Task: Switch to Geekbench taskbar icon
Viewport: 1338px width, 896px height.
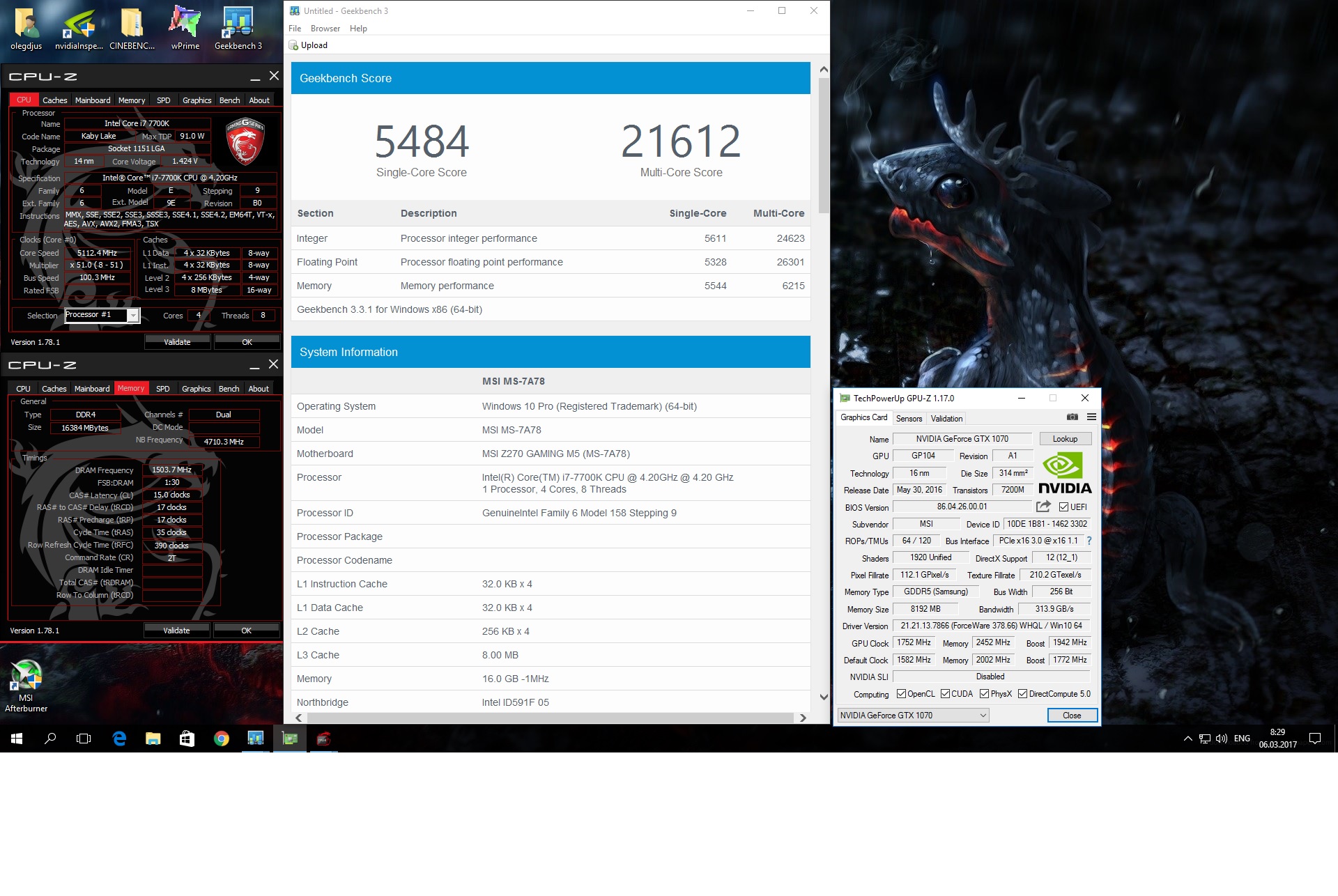Action: point(256,739)
